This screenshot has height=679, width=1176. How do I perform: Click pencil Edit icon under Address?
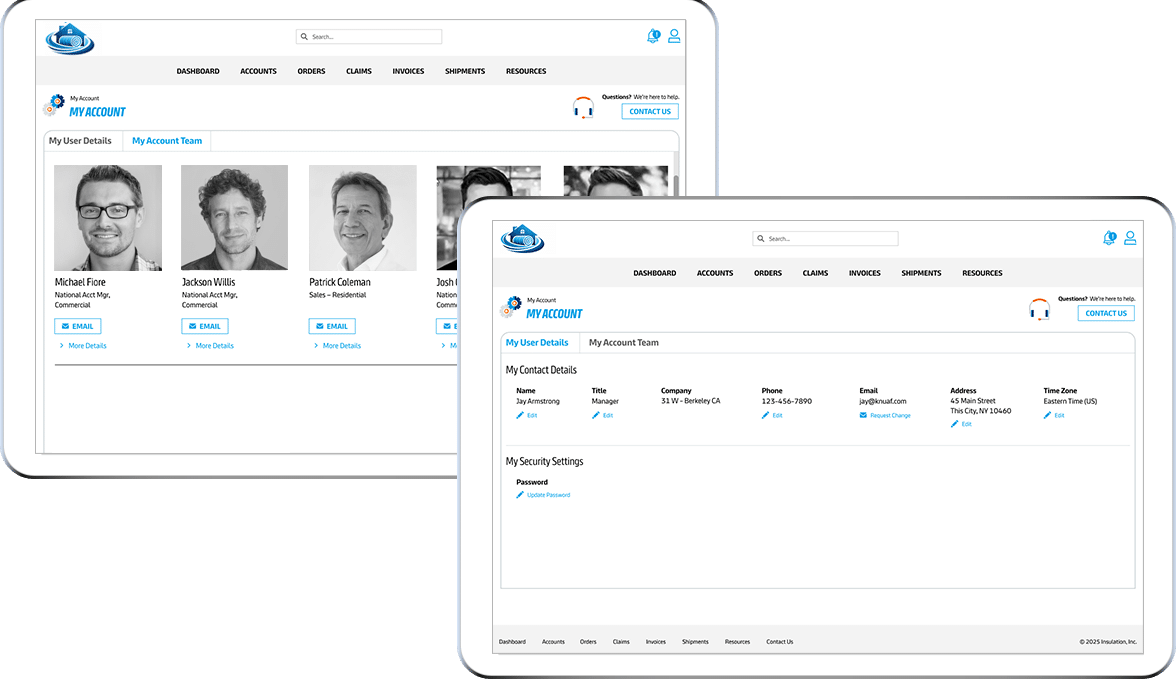[x=955, y=424]
